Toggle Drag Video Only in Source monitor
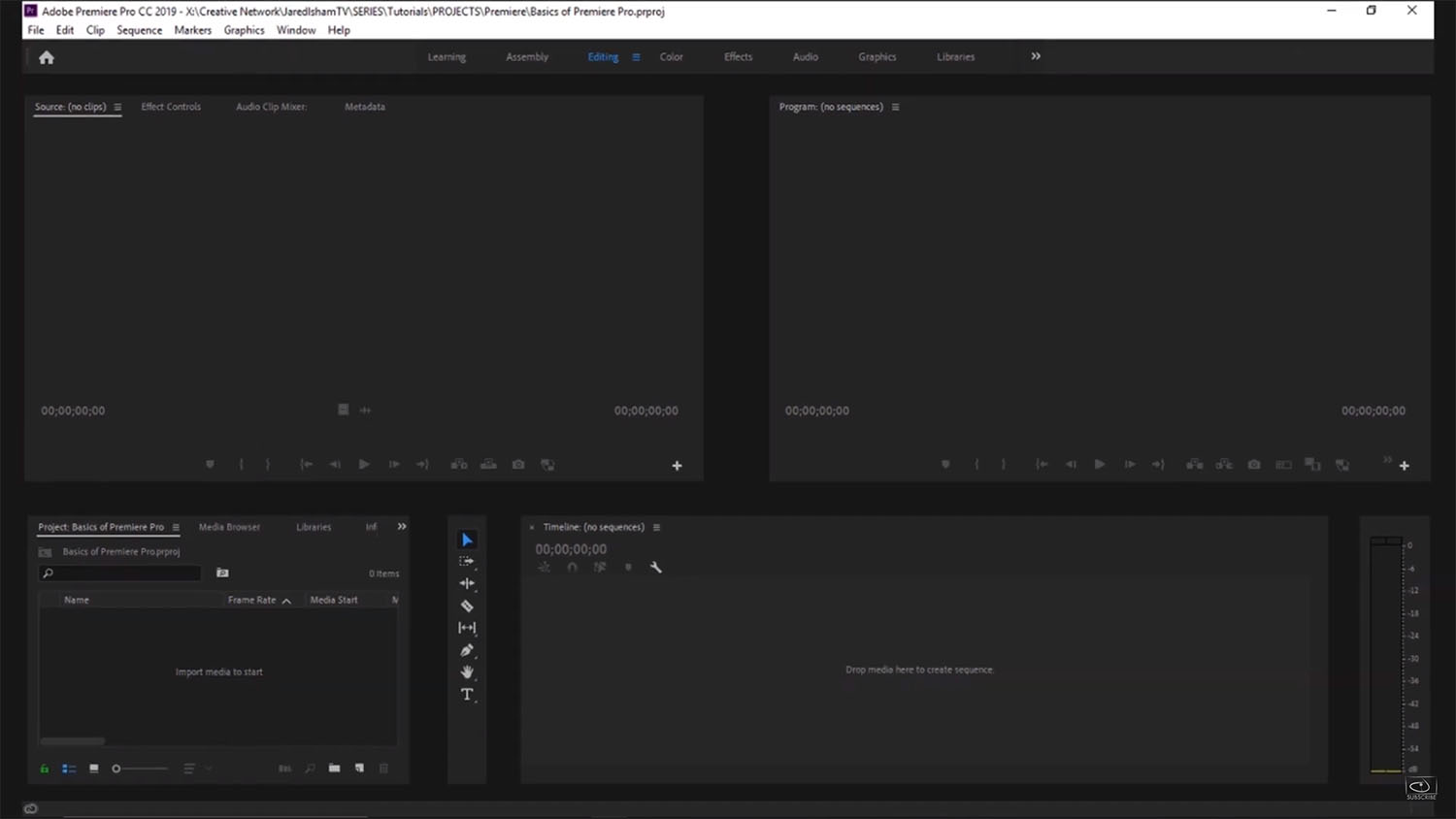This screenshot has height=819, width=1456. [x=343, y=409]
